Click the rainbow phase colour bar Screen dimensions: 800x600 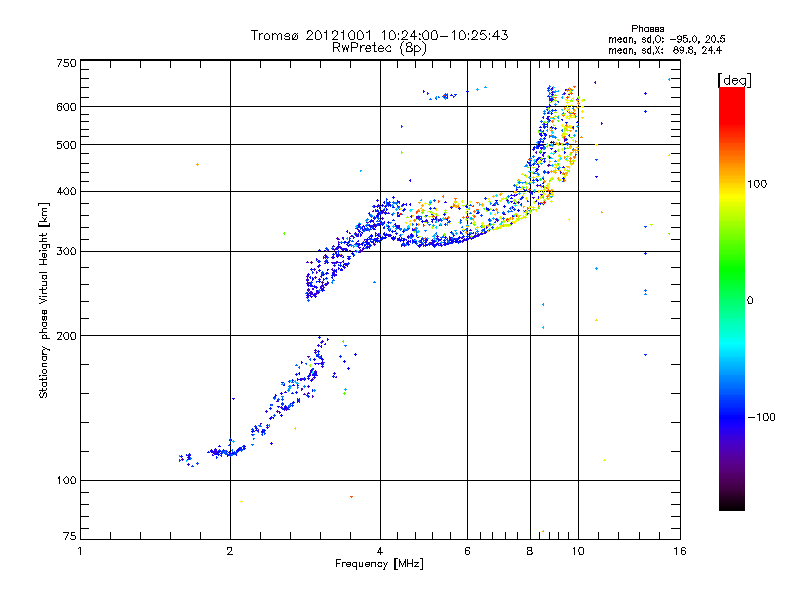[732, 298]
